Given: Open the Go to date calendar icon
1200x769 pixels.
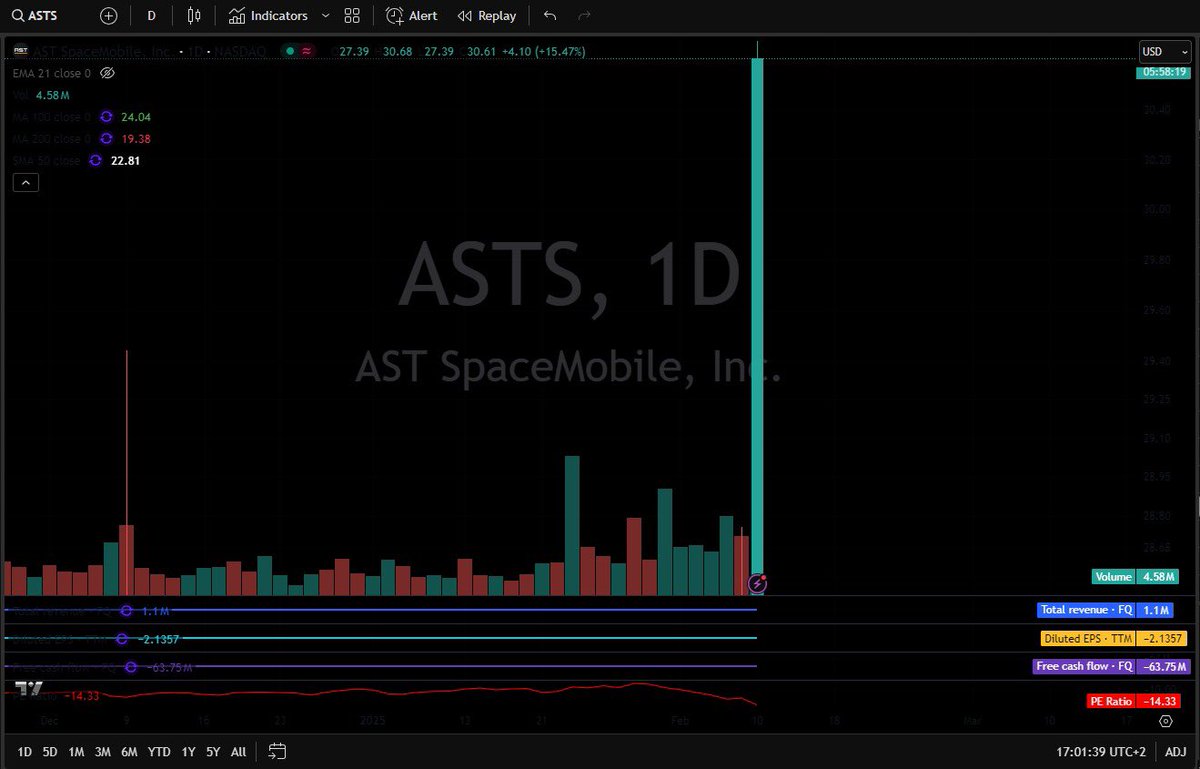Looking at the screenshot, I should click(278, 751).
